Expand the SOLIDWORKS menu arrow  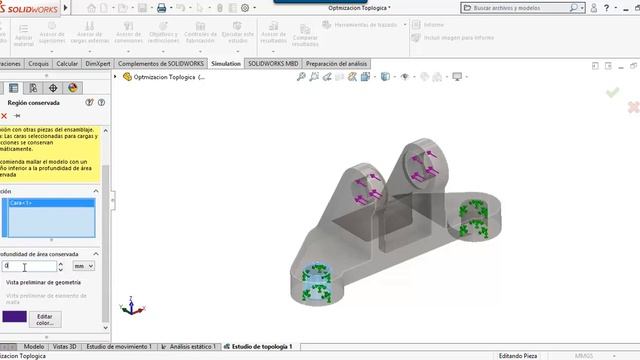tap(65, 8)
